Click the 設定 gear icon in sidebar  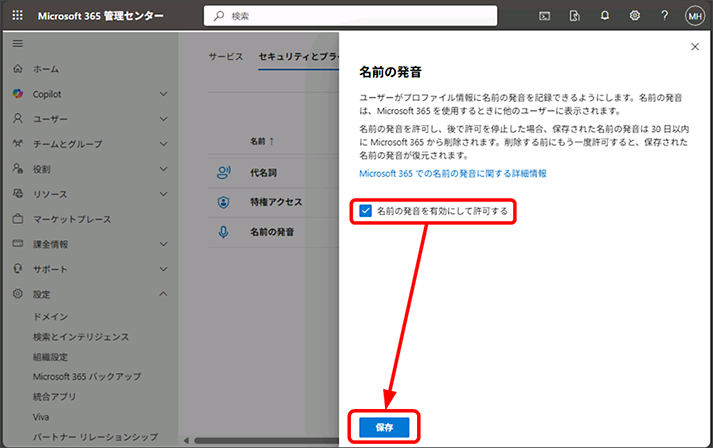pos(18,294)
